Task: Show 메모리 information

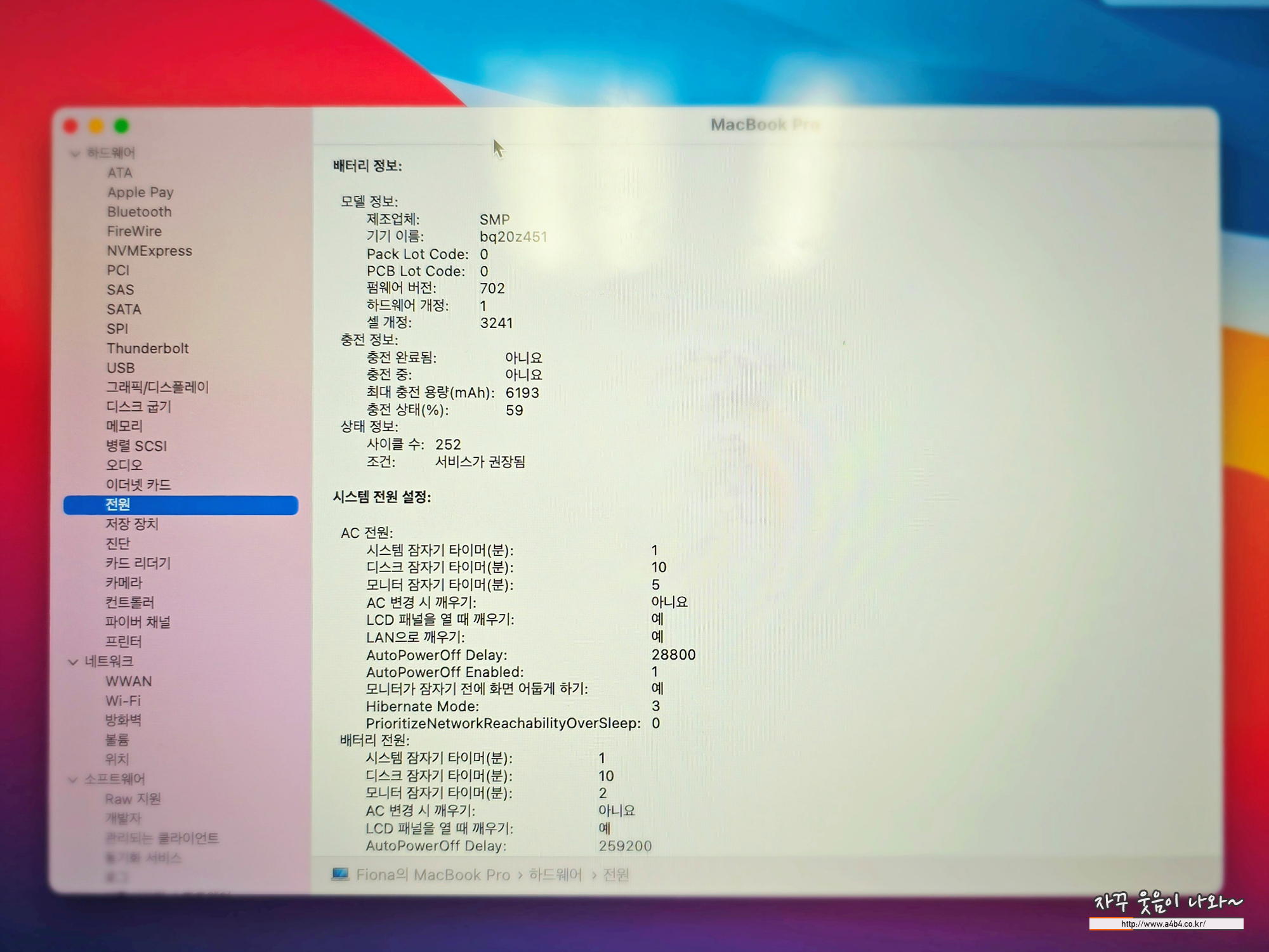Action: click(x=124, y=426)
